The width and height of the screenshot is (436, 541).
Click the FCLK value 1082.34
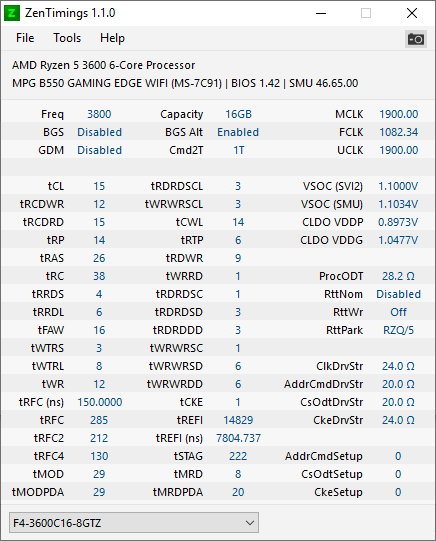pos(399,132)
